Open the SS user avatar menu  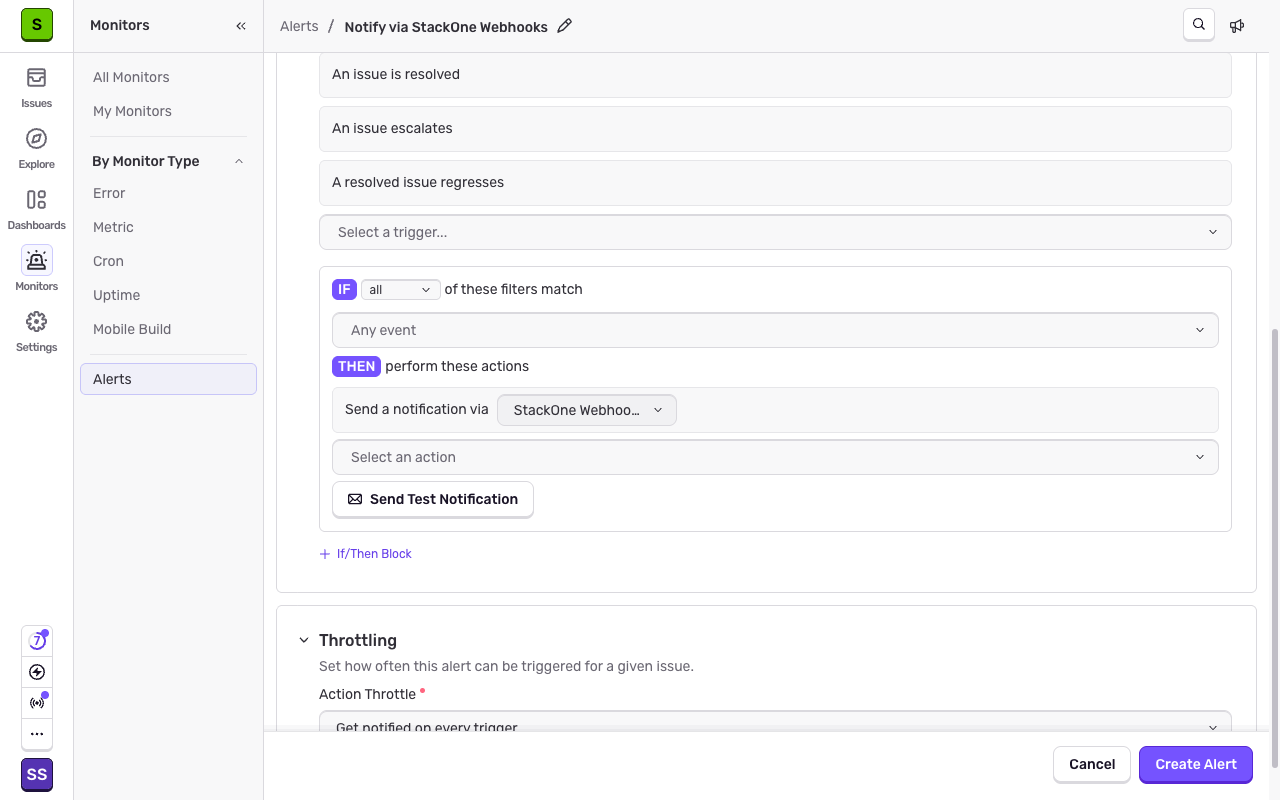pyautogui.click(x=37, y=775)
